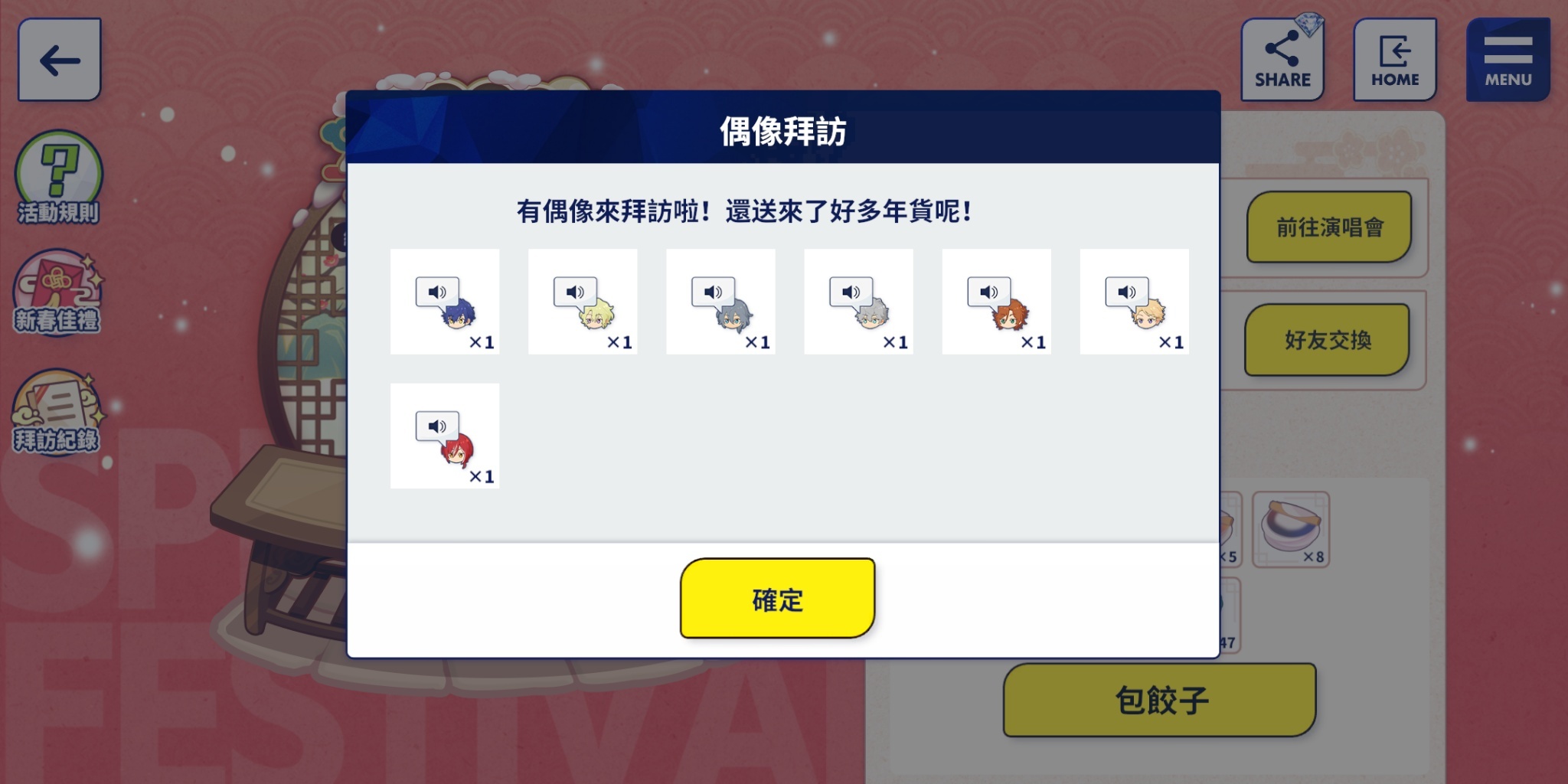Open the MENU button

1508,60
